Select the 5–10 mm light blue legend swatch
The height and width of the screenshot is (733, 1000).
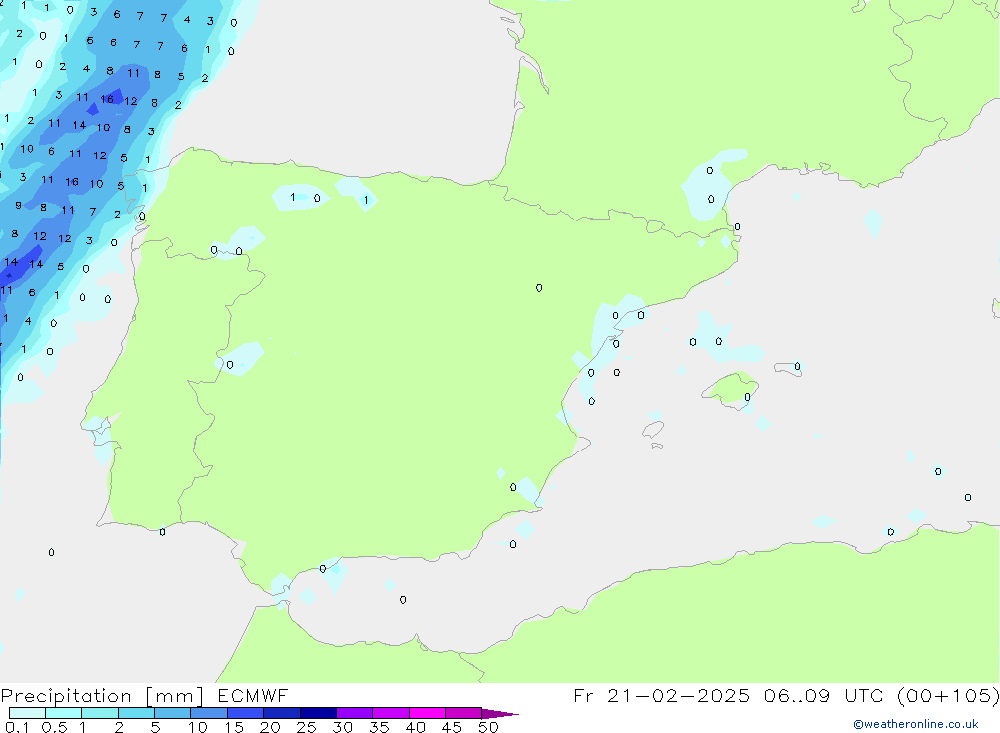coord(172,713)
